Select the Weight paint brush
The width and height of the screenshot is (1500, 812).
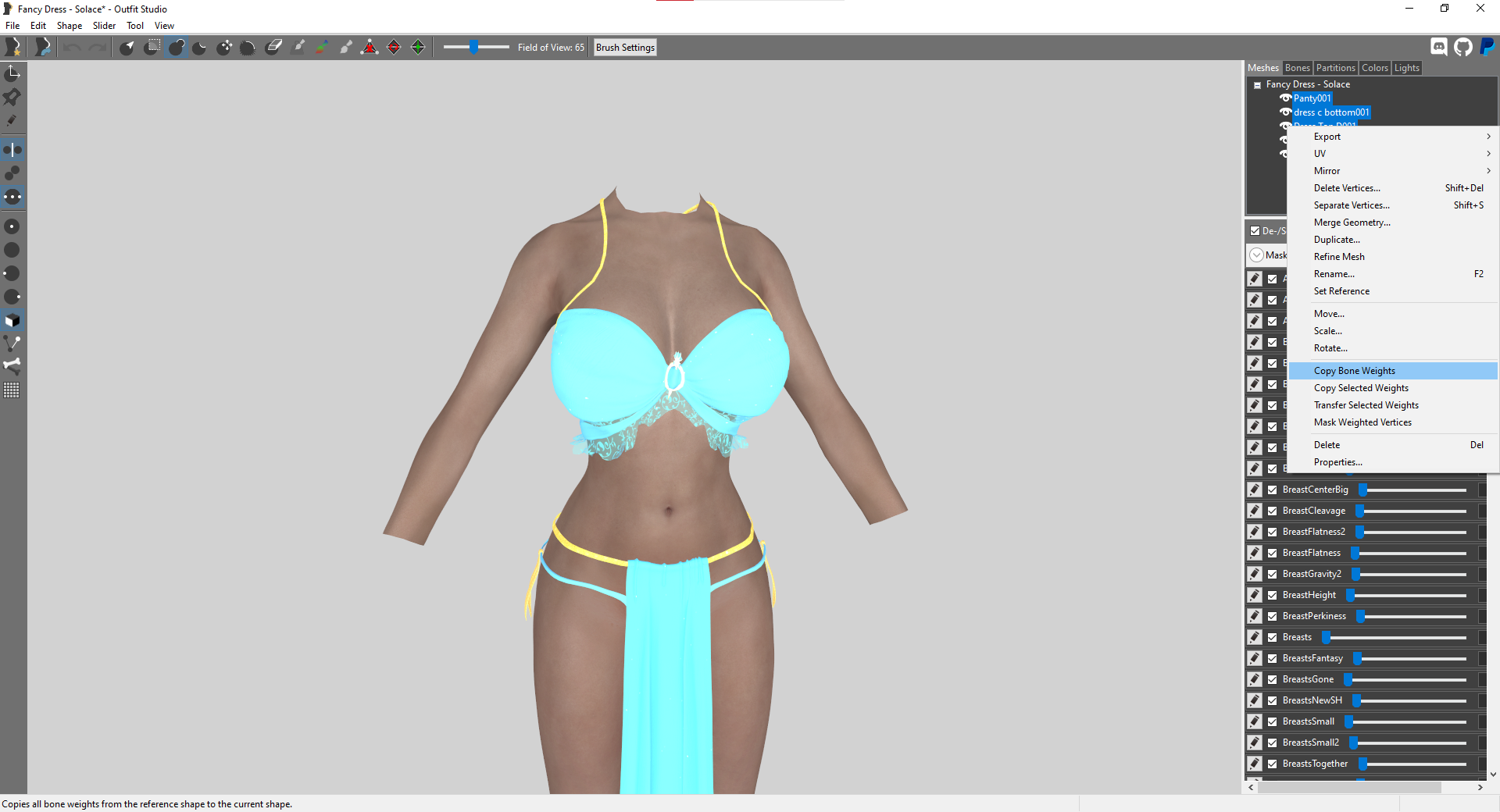(298, 48)
